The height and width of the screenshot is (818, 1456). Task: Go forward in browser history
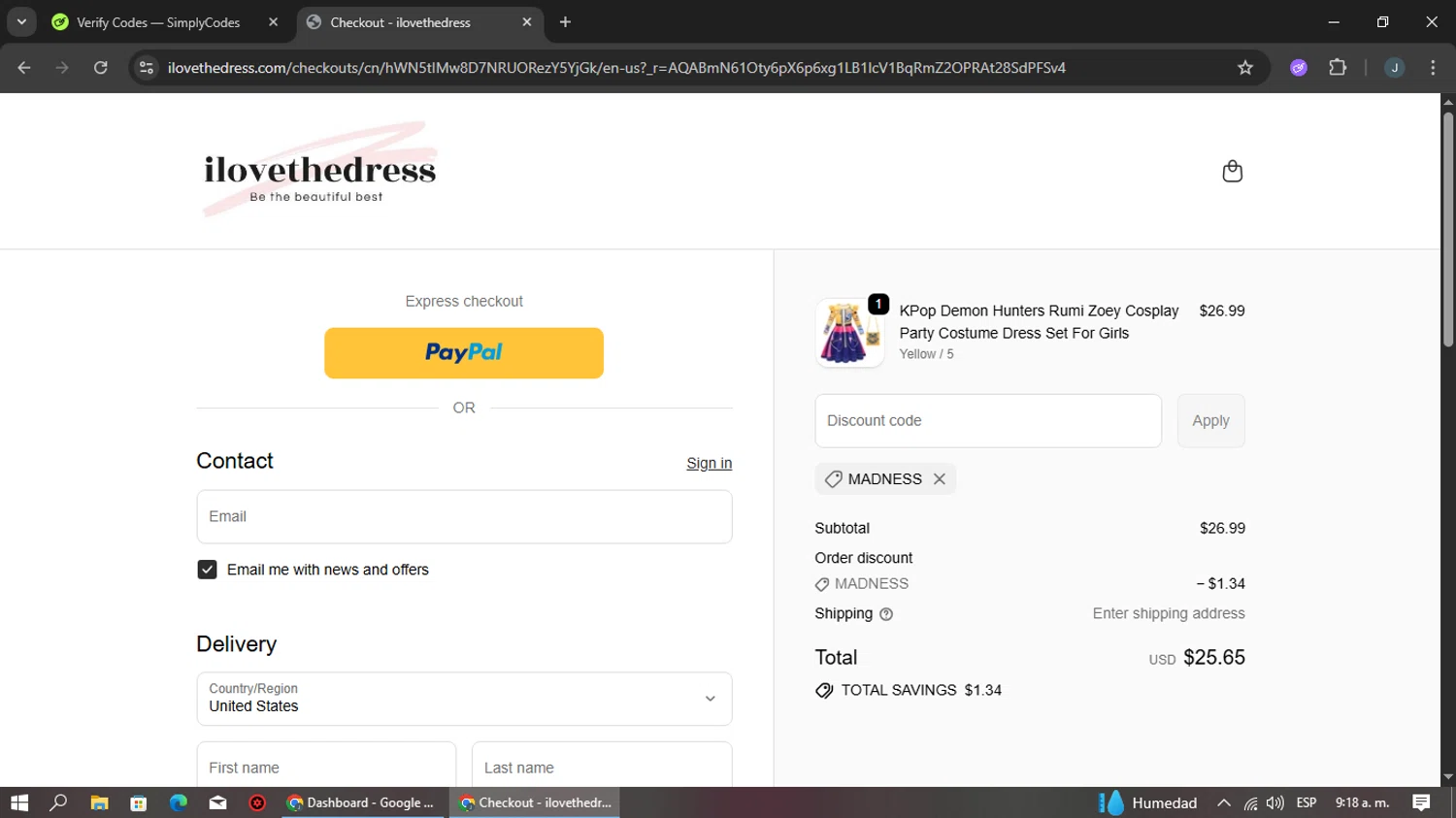point(62,67)
